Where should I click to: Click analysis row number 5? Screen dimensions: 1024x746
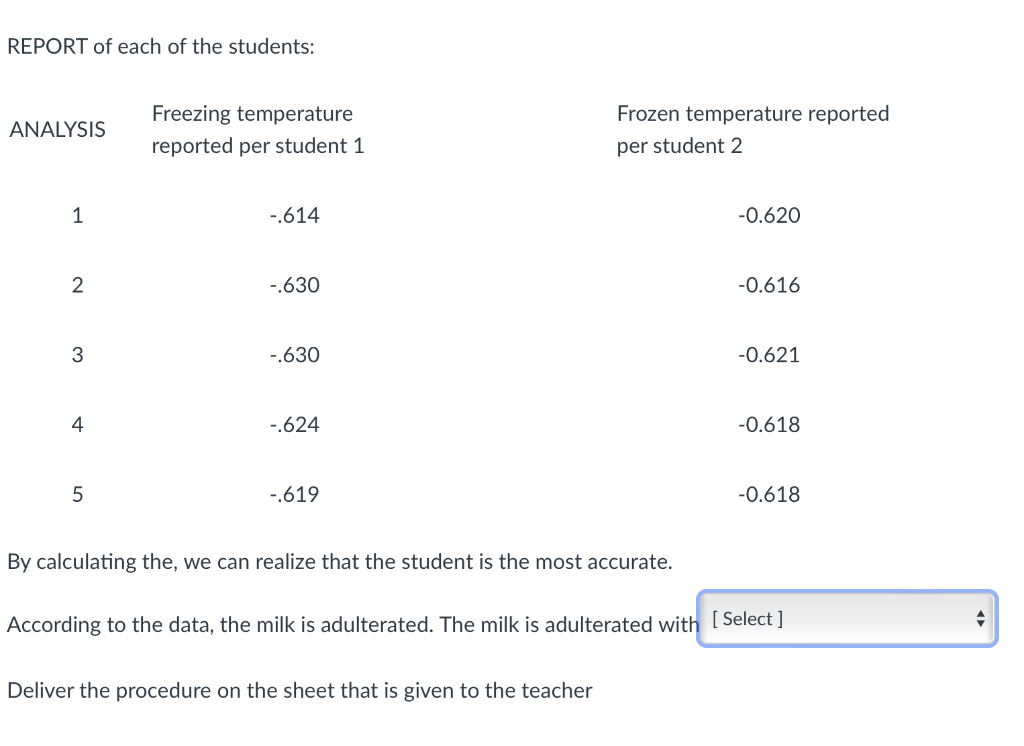tap(77, 495)
